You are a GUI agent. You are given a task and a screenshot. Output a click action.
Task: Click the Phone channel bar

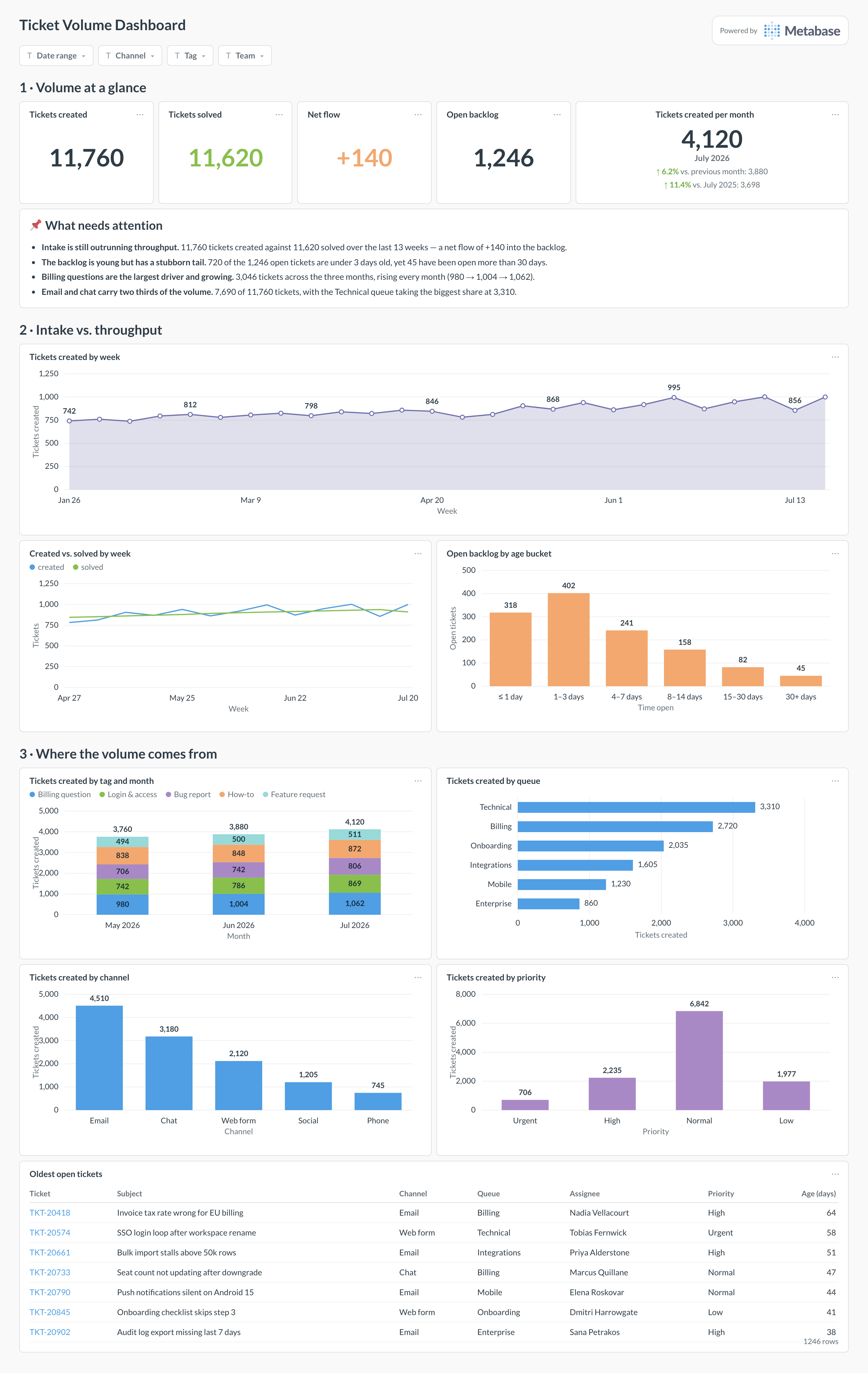tap(378, 1102)
